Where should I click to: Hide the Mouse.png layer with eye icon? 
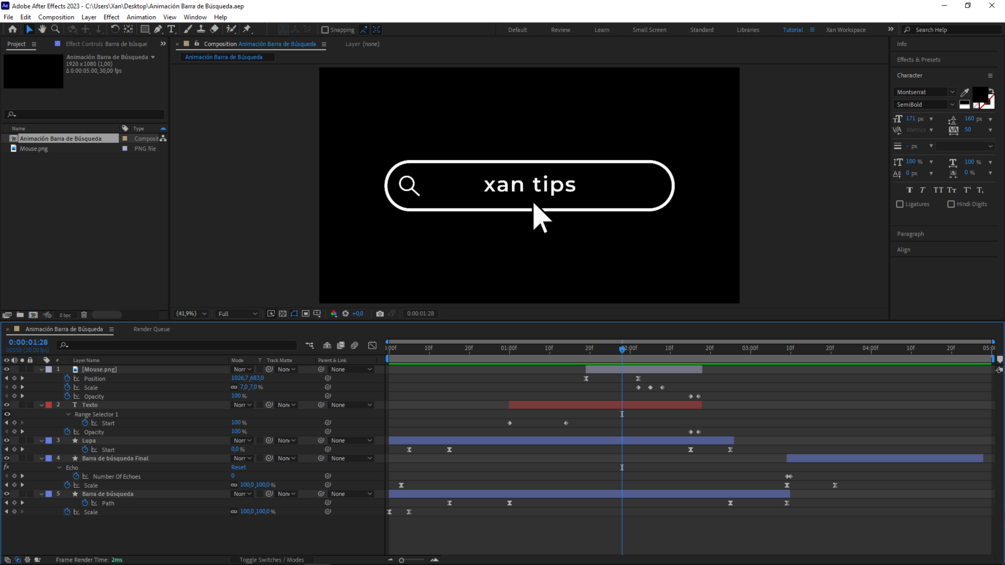[7, 370]
